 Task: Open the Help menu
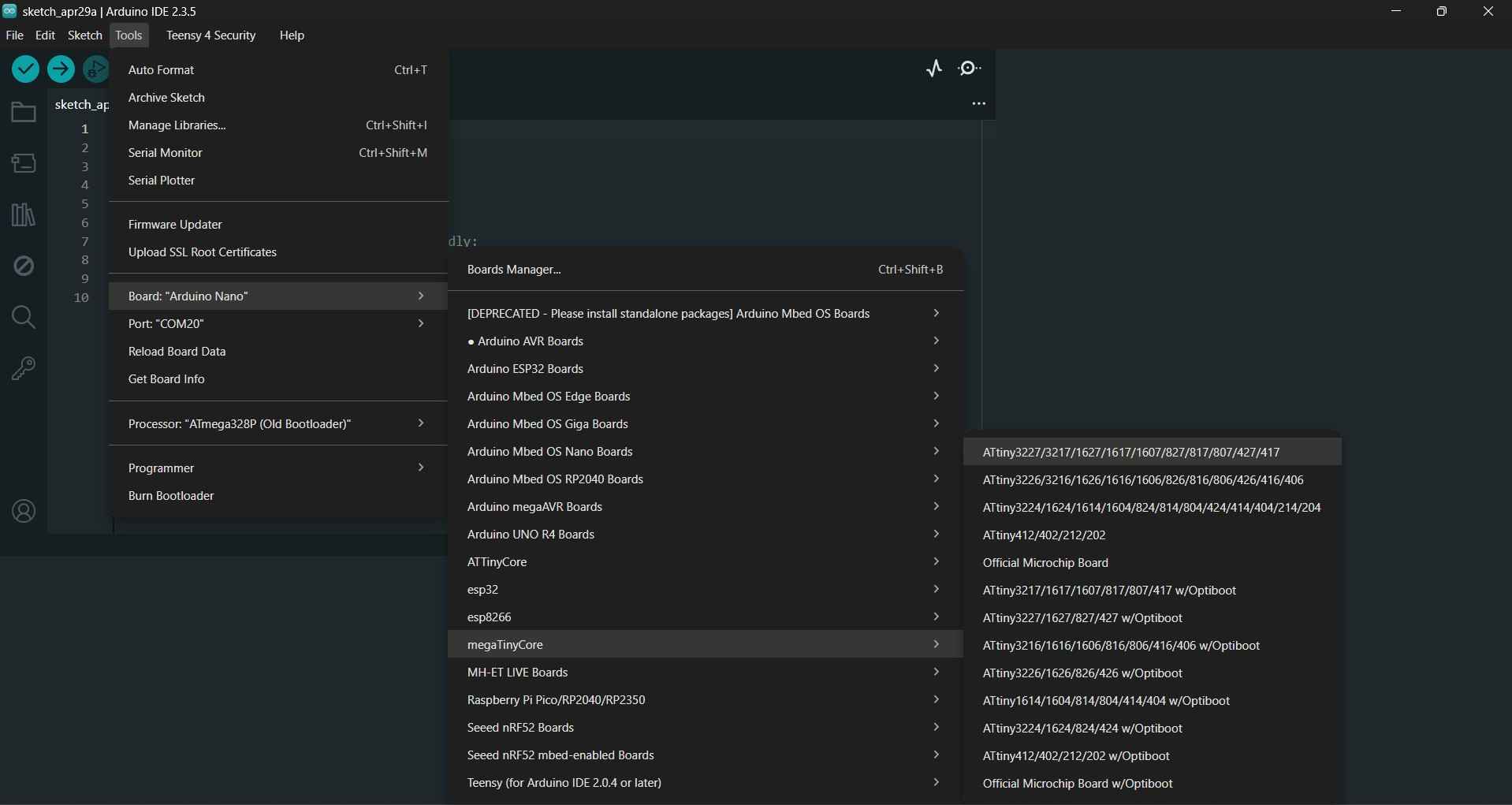click(292, 35)
